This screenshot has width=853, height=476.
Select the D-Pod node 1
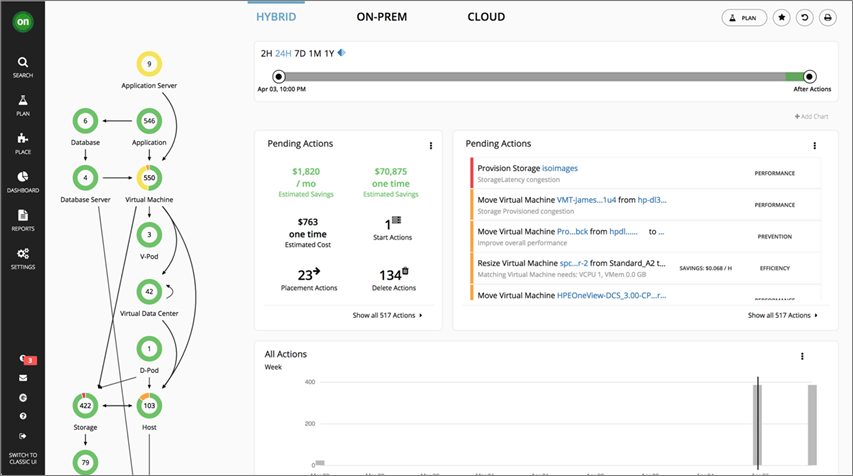(149, 349)
